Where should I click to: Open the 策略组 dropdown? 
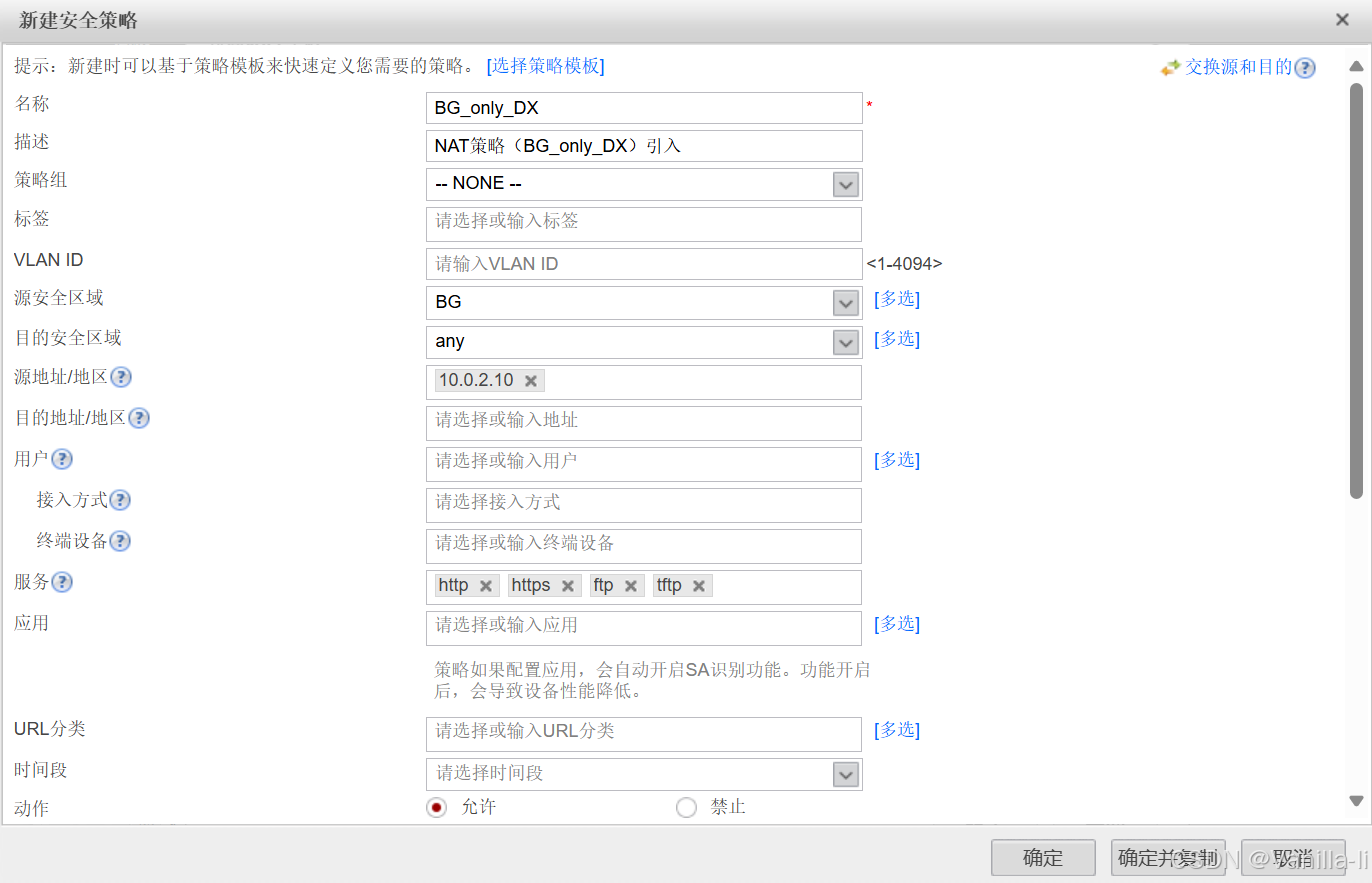tap(846, 184)
